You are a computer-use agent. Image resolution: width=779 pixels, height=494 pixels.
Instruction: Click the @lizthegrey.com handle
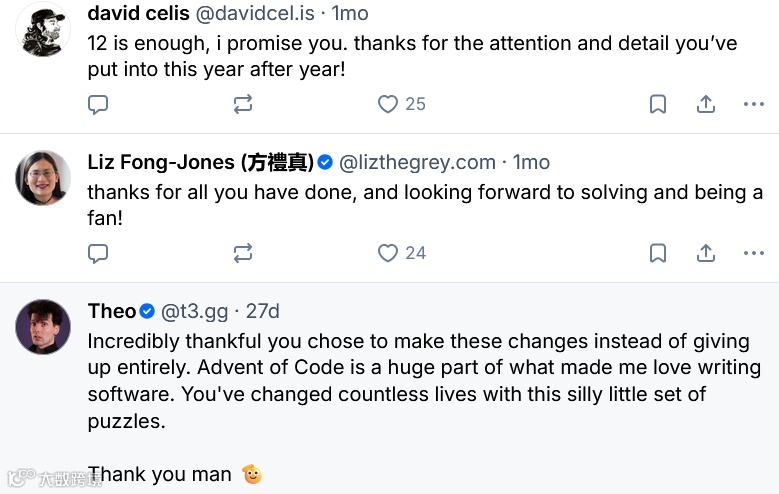click(418, 162)
